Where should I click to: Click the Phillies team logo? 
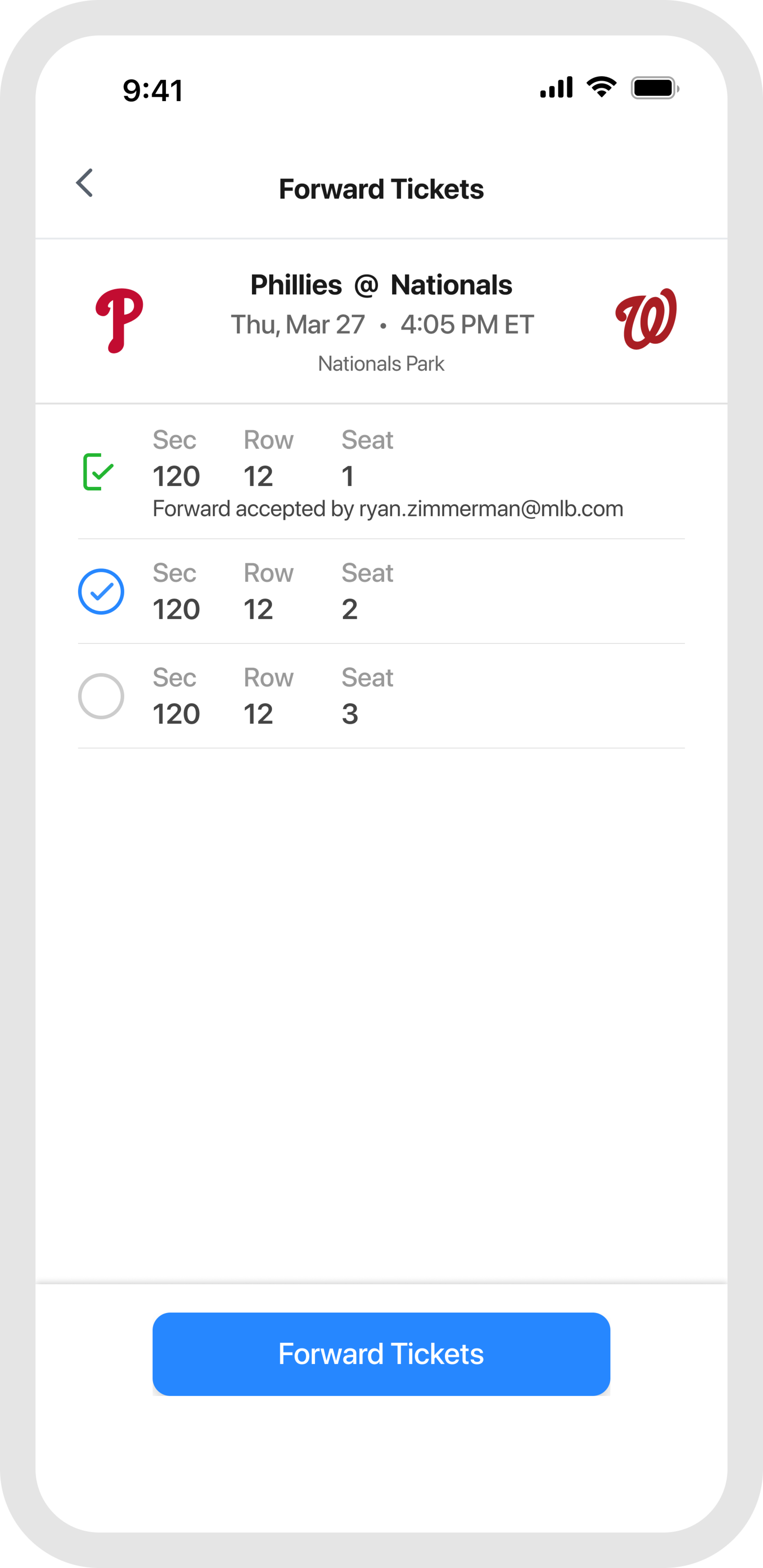119,321
